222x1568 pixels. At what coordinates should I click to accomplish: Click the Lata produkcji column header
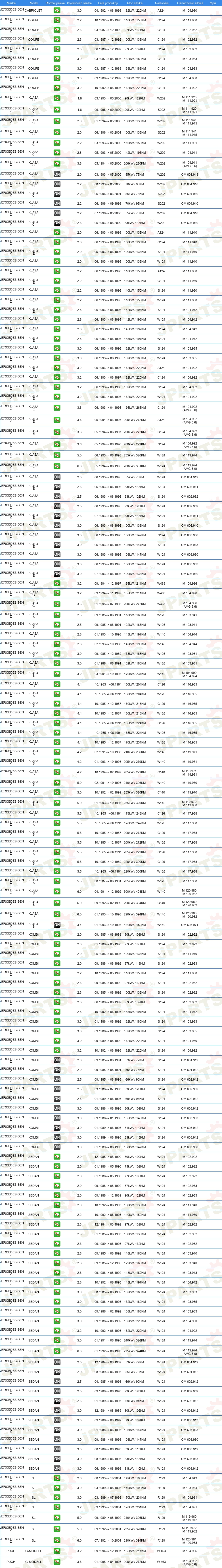click(x=108, y=3)
